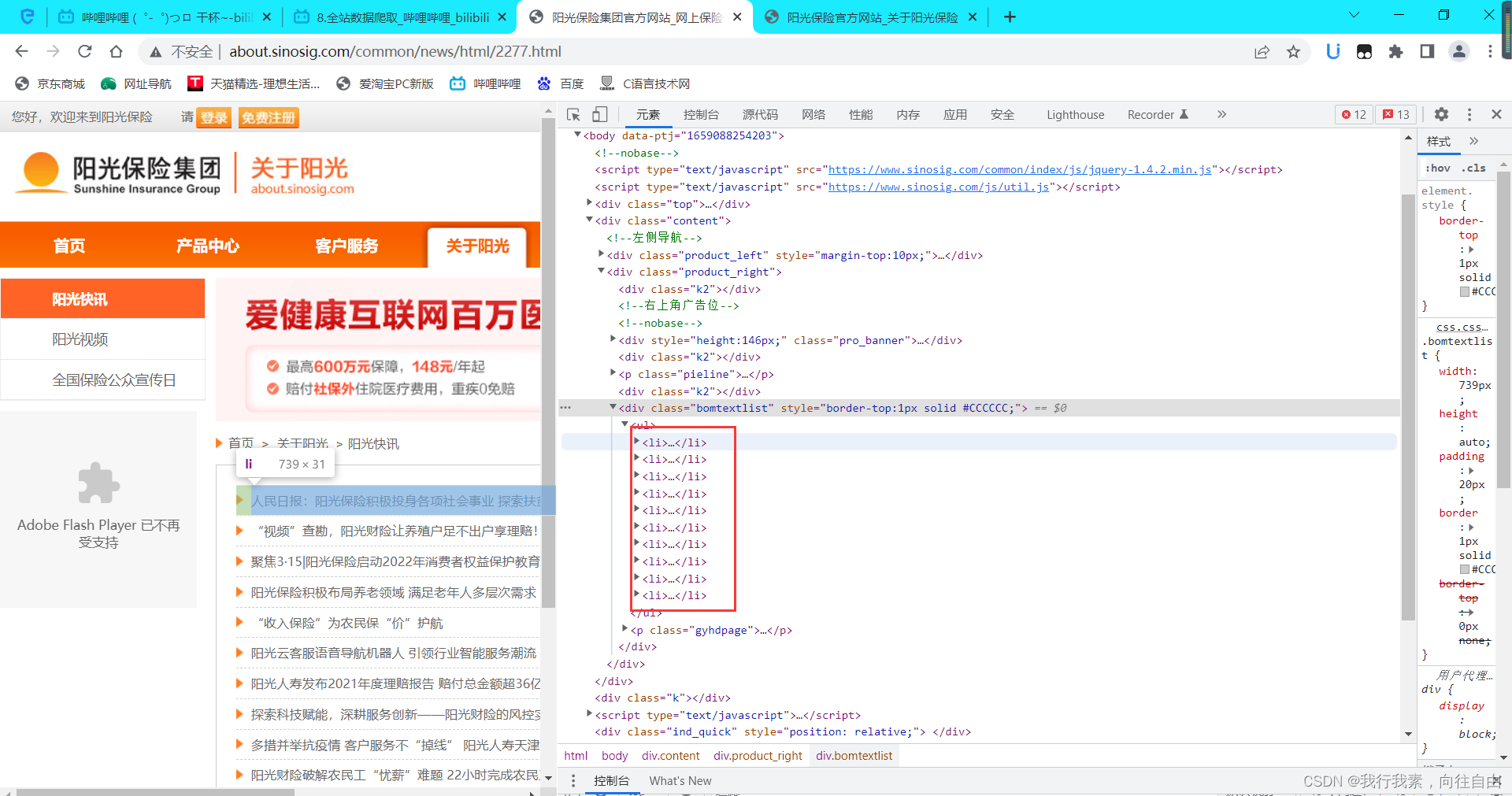Close the DevTools panel

pyautogui.click(x=1496, y=114)
